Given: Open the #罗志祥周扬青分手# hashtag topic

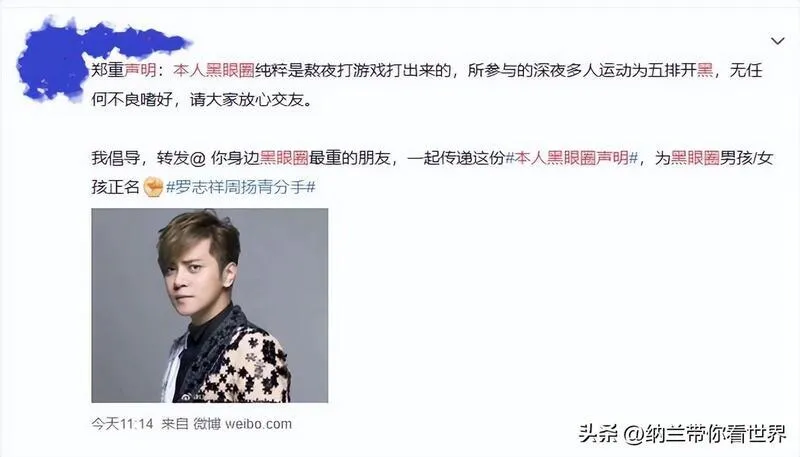Looking at the screenshot, I should (x=240, y=187).
